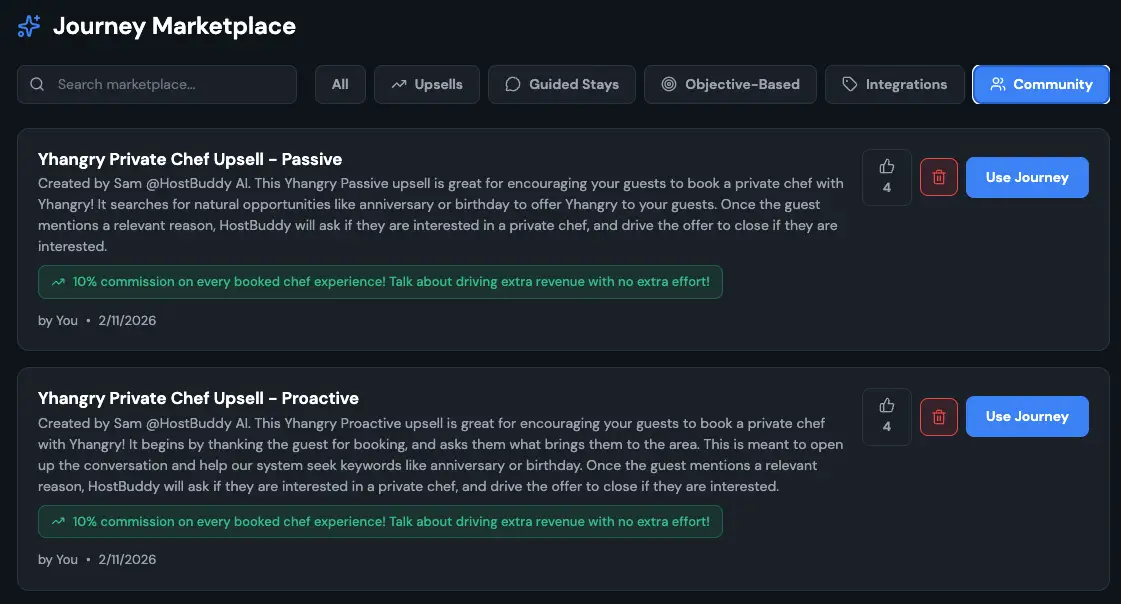This screenshot has width=1121, height=604.
Task: Click the people icon on Community button
Action: (x=997, y=84)
